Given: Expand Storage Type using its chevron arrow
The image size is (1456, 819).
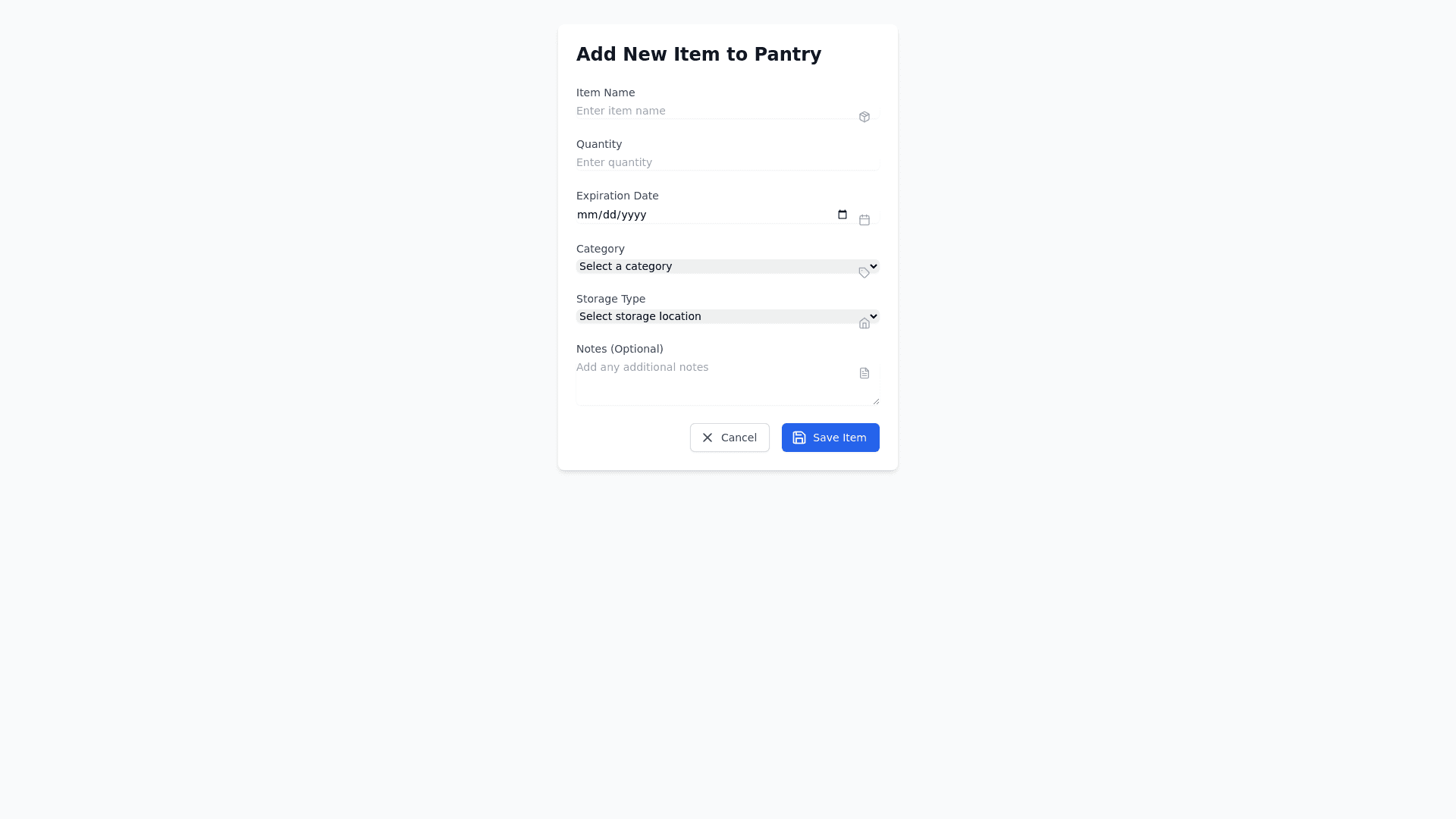Looking at the screenshot, I should [874, 316].
